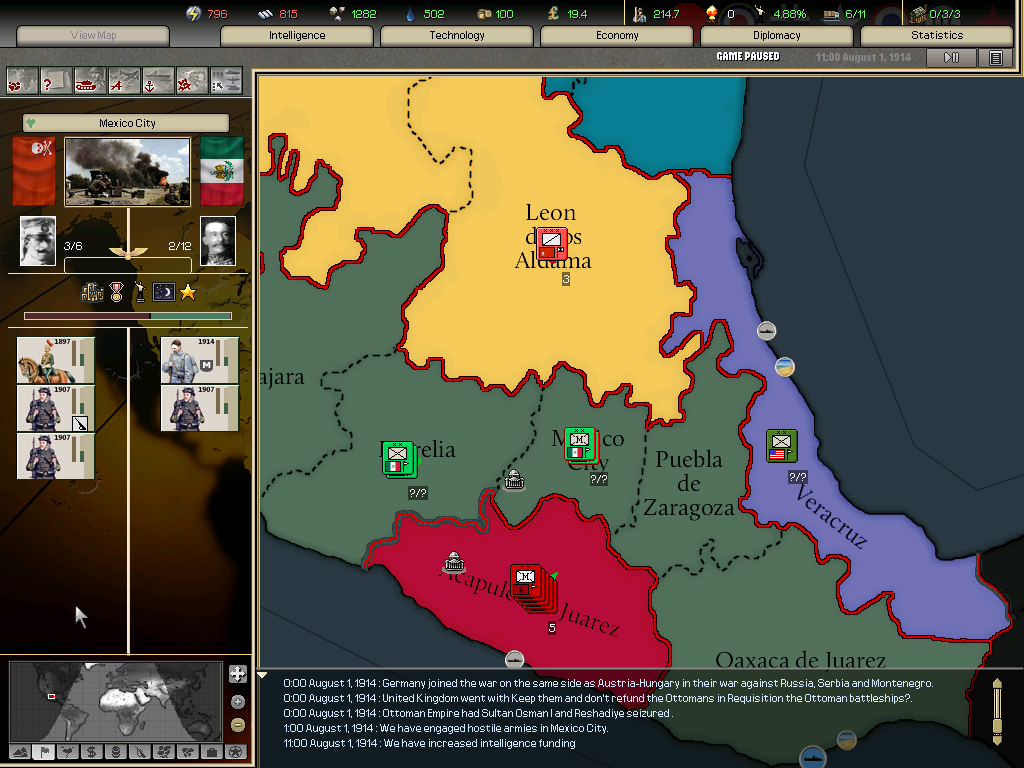This screenshot has height=768, width=1024.
Task: Toggle game pause with play/pause button
Action: [x=951, y=58]
